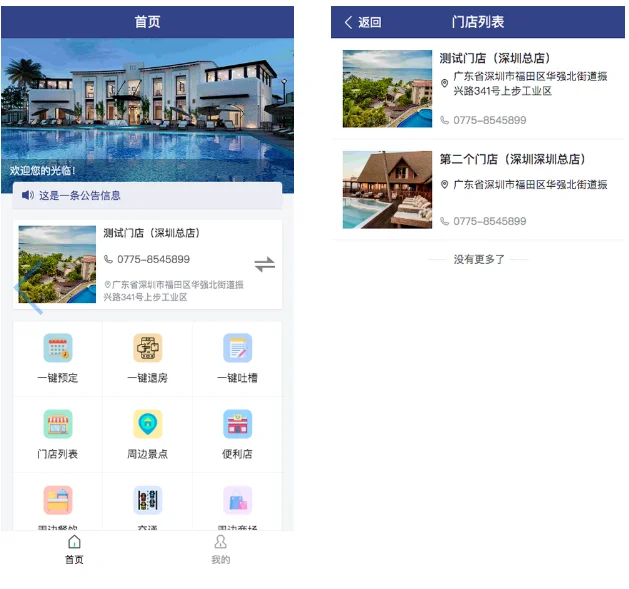
Task: Open the nearby dining food icon
Action: click(x=58, y=500)
